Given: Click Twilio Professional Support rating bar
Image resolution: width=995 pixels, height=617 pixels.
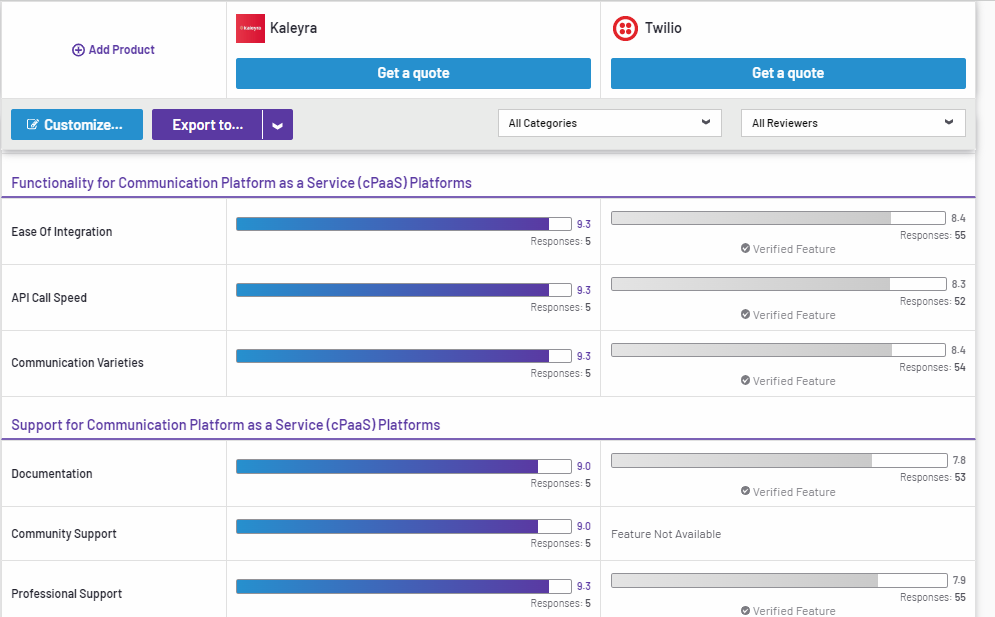Looking at the screenshot, I should (779, 580).
